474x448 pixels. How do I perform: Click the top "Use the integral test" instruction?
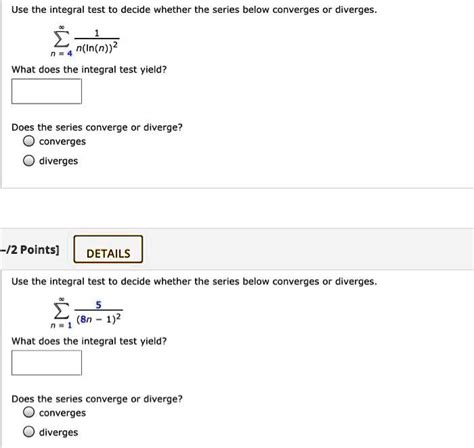tap(194, 10)
